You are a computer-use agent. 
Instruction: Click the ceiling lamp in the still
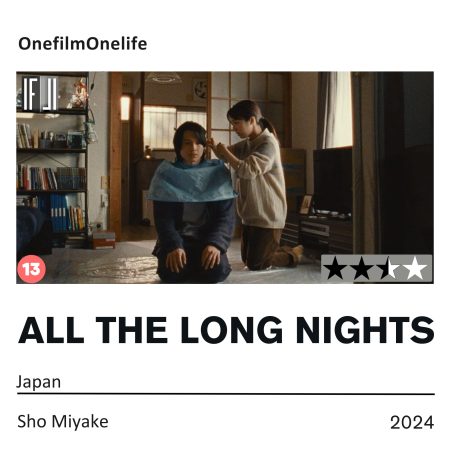point(164,78)
